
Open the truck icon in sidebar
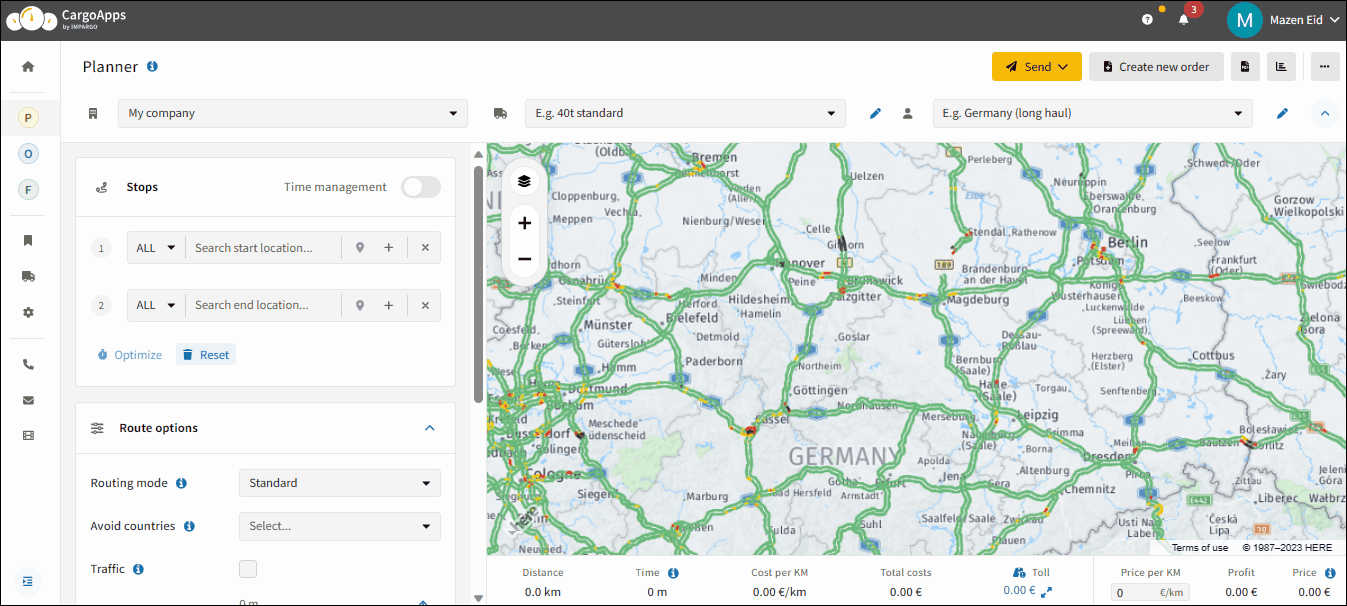click(28, 276)
